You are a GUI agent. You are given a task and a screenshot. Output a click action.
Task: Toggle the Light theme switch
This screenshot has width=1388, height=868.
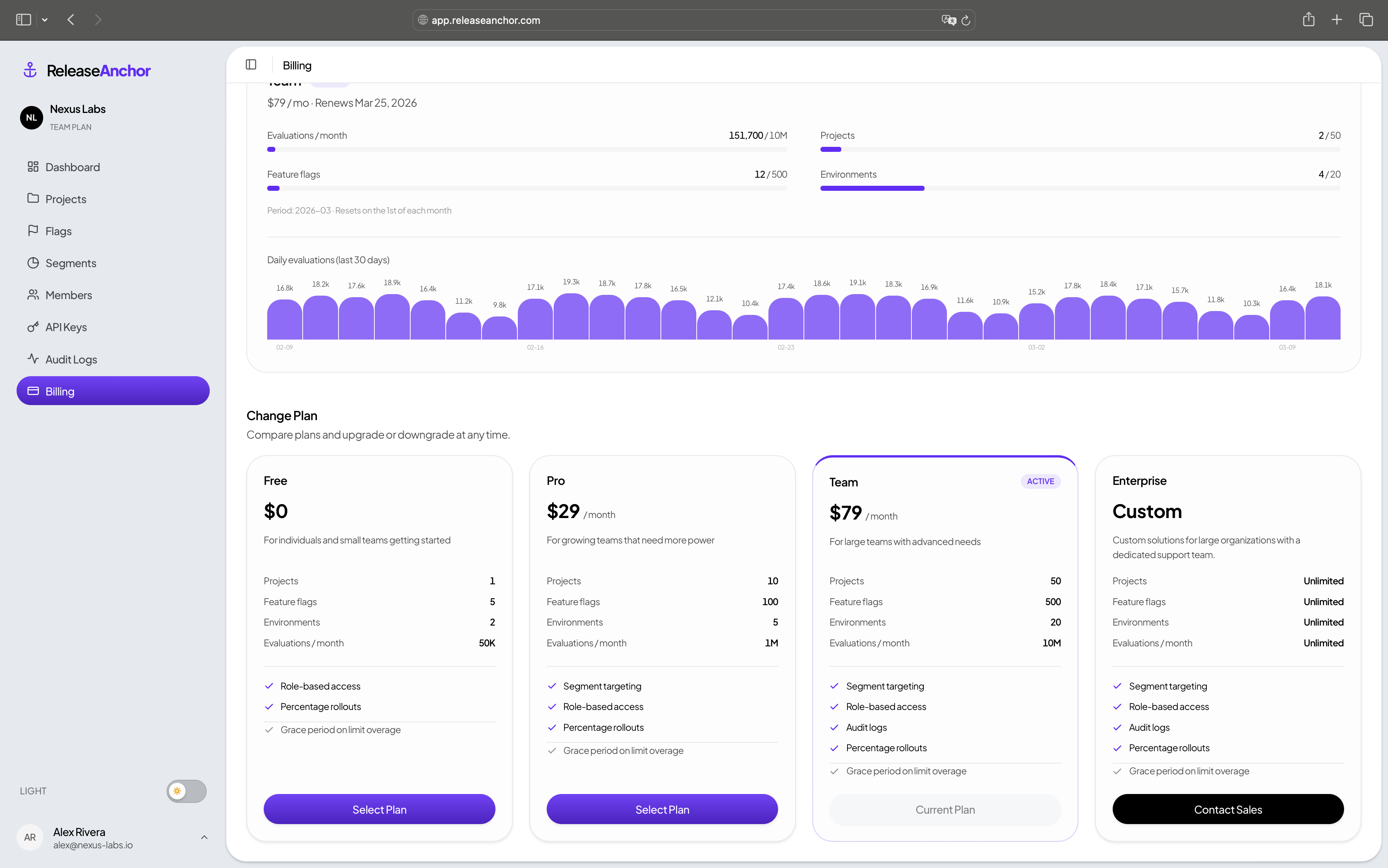click(186, 791)
